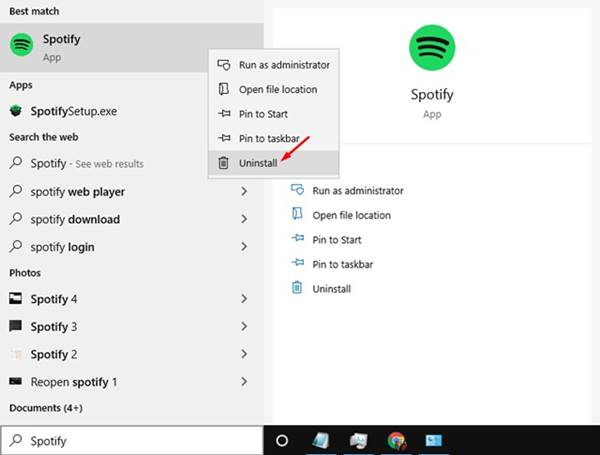Select Uninstall from the context menu

(257, 162)
